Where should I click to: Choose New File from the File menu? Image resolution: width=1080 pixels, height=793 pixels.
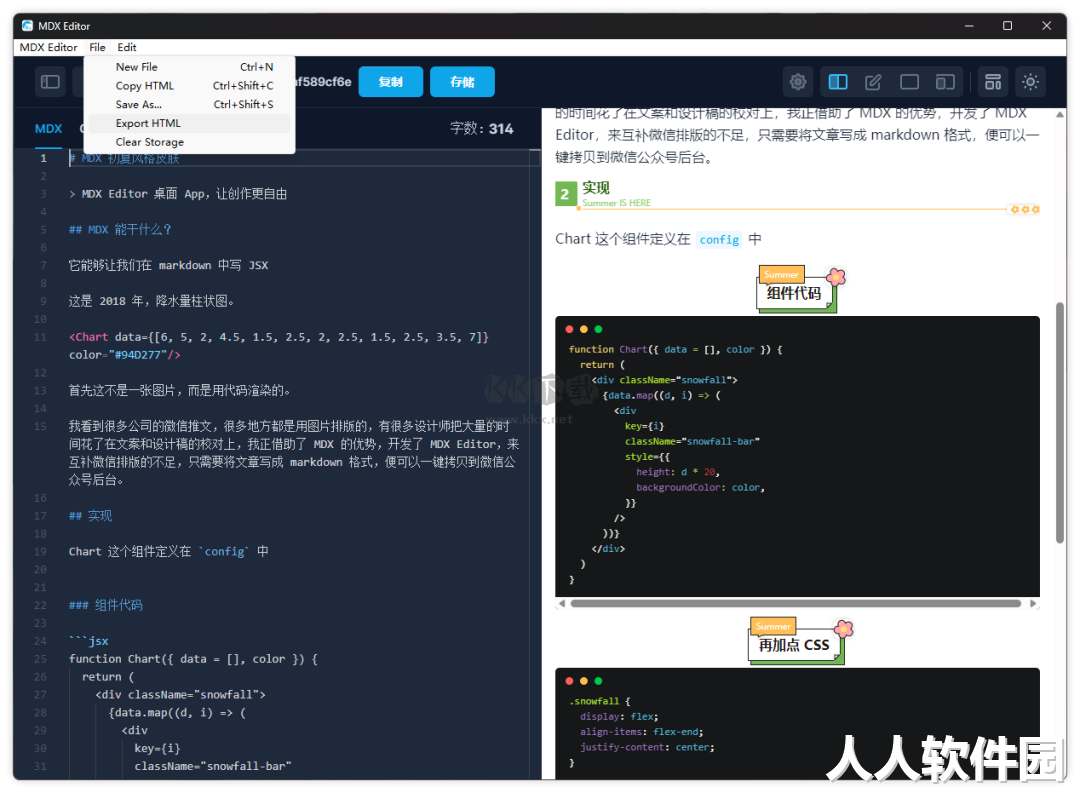pos(189,67)
